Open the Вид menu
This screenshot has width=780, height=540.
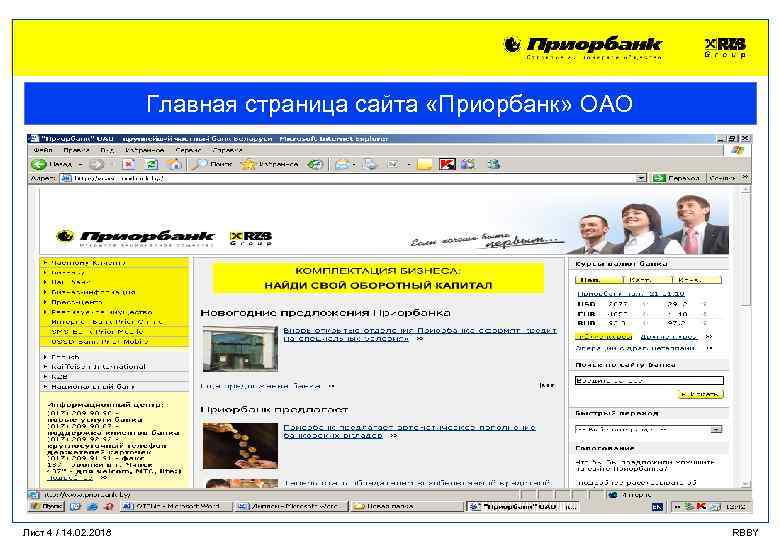coord(107,150)
